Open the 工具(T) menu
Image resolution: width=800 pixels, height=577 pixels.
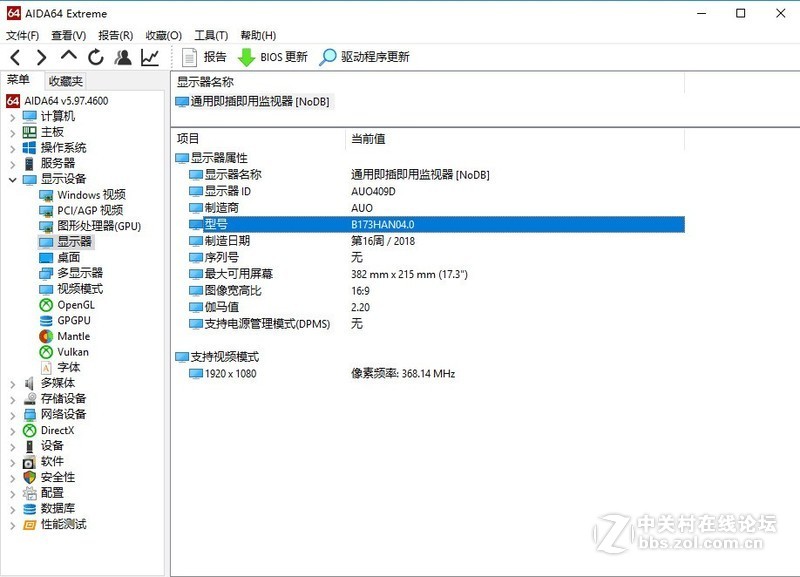tap(211, 35)
